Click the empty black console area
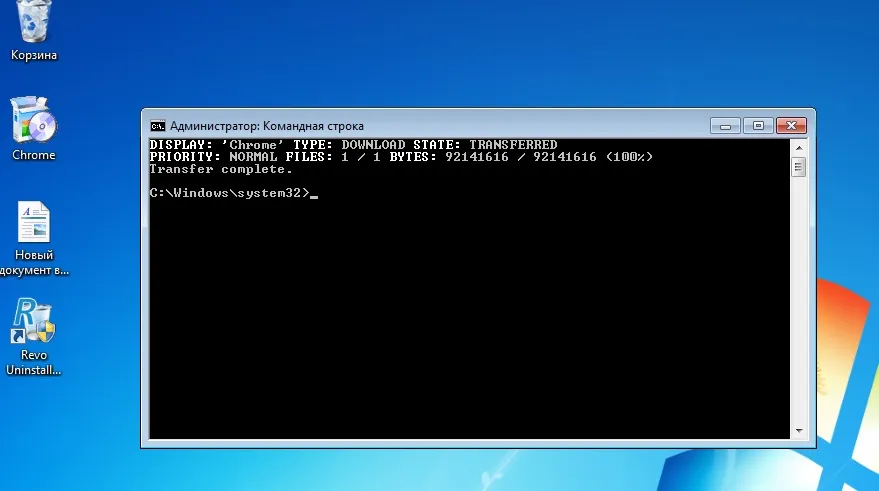Screen dimensions: 879x491 click(470, 319)
